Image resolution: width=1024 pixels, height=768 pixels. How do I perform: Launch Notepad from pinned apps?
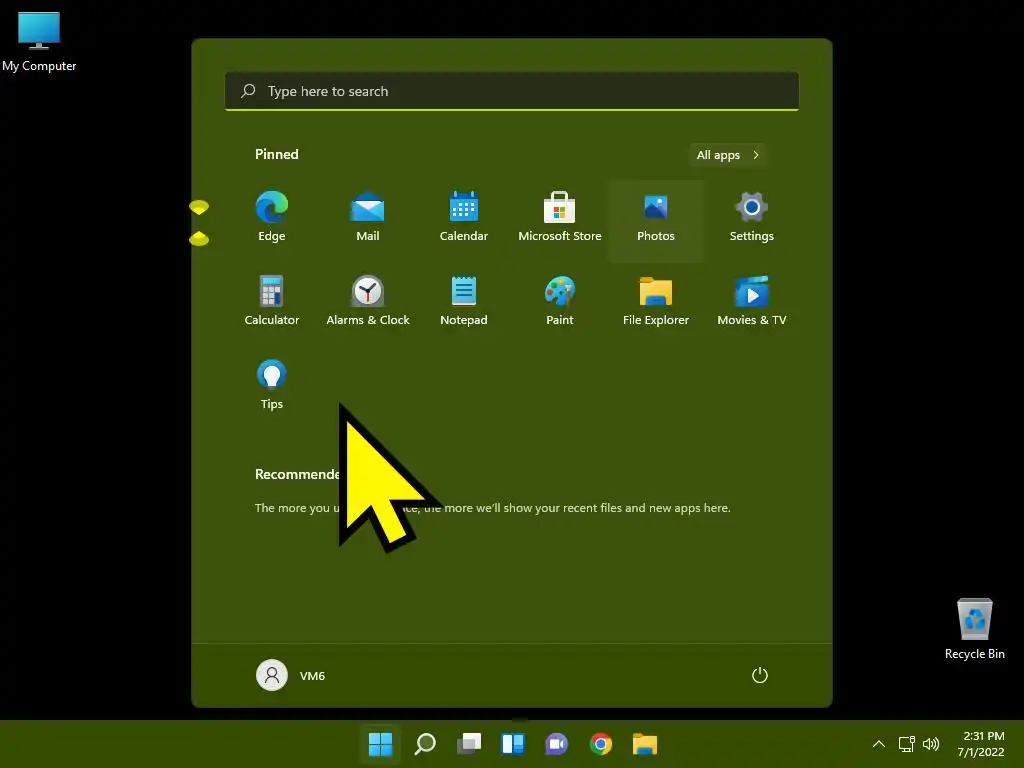click(x=464, y=301)
